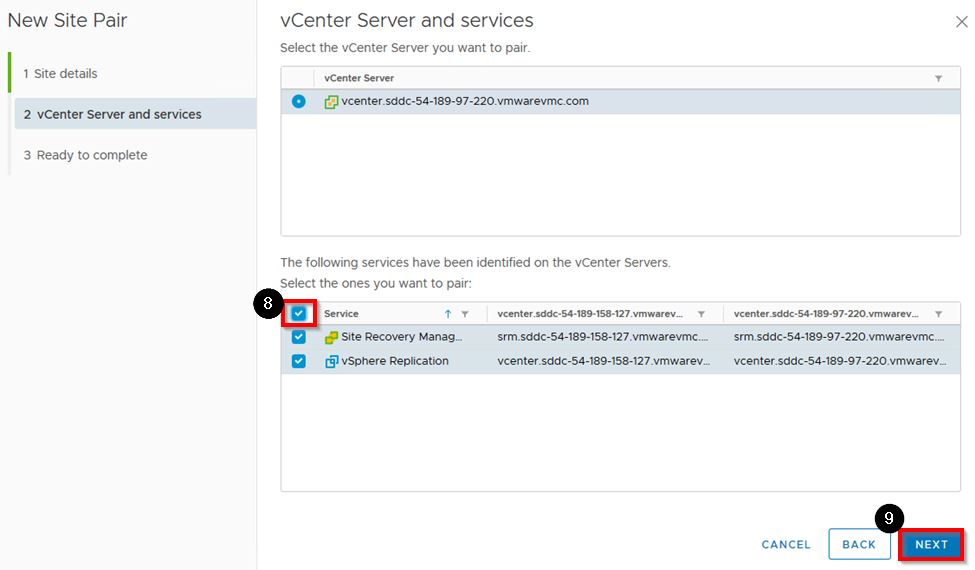Click the CANCEL link

(786, 545)
